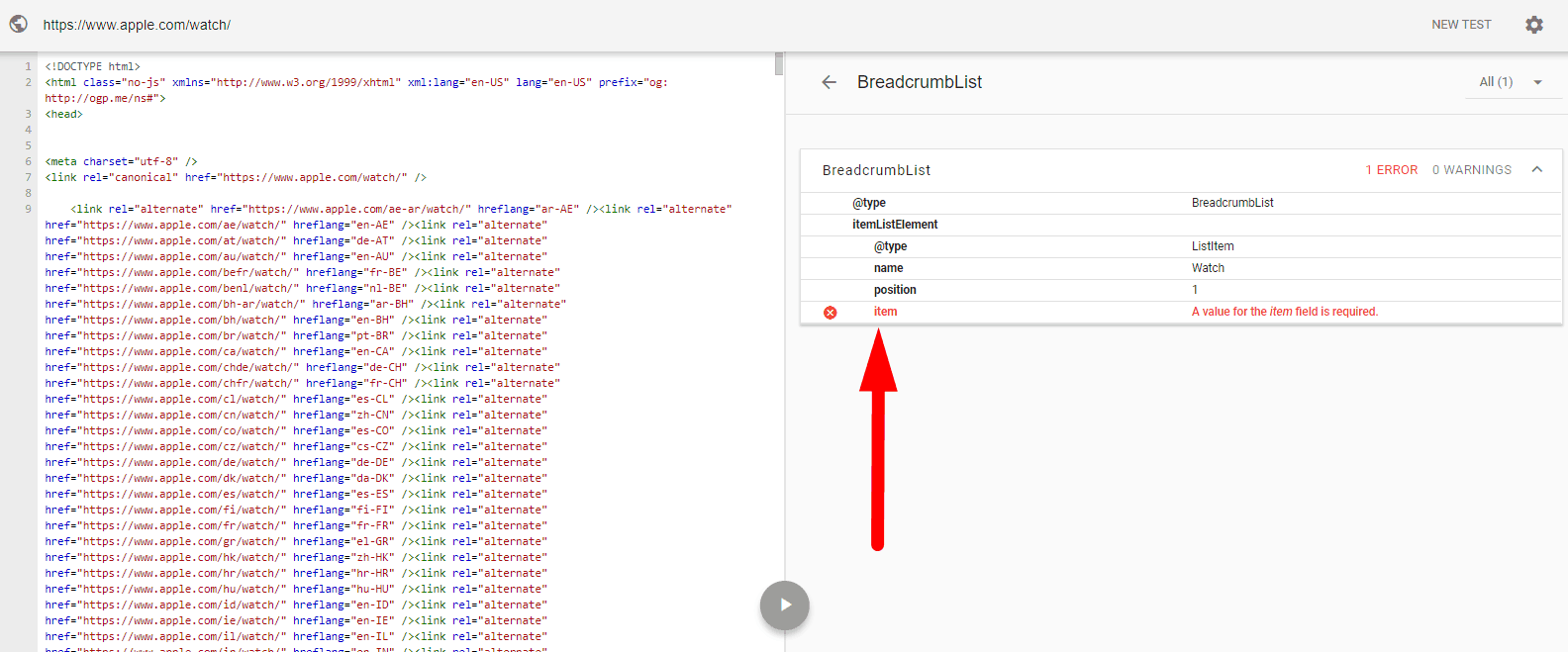Viewport: 1568px width, 652px height.
Task: Start a NEW TEST
Action: pyautogui.click(x=1460, y=25)
